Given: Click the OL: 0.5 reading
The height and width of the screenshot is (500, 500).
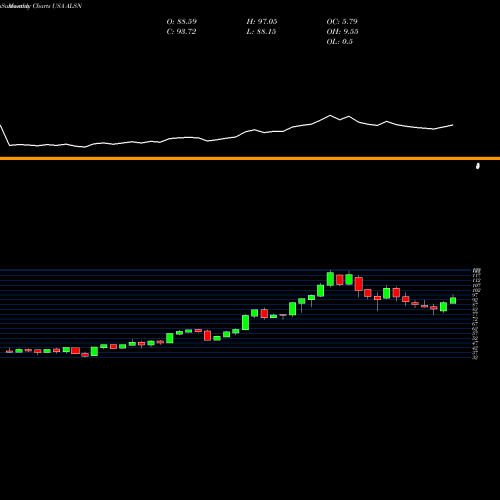Looking at the screenshot, I should coord(340,42).
